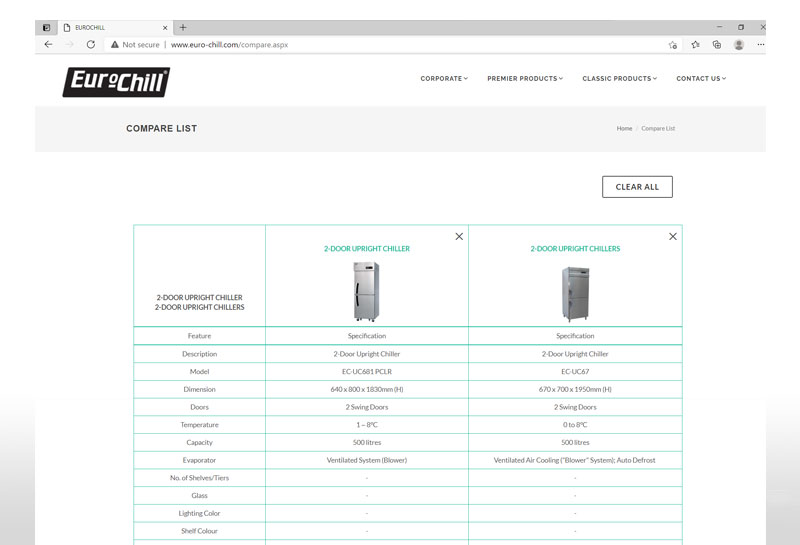Click the user profile avatar

coord(739,44)
